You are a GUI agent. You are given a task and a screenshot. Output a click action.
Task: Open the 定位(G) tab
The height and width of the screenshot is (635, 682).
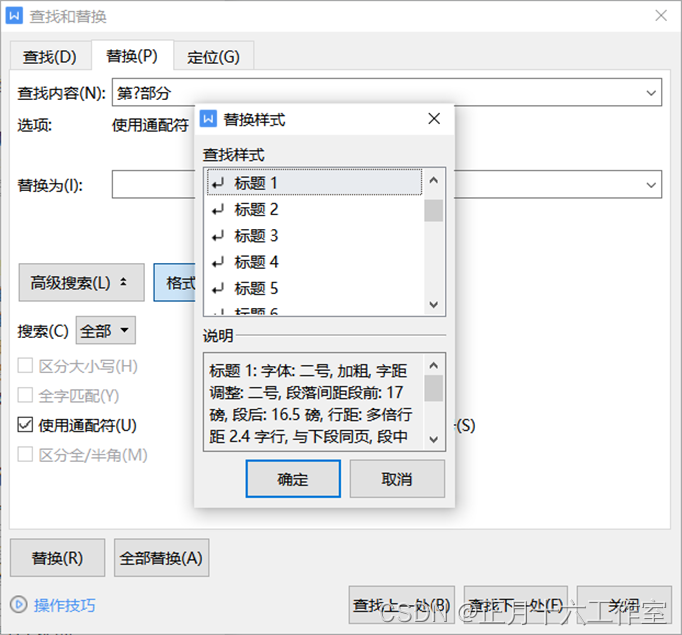(213, 57)
